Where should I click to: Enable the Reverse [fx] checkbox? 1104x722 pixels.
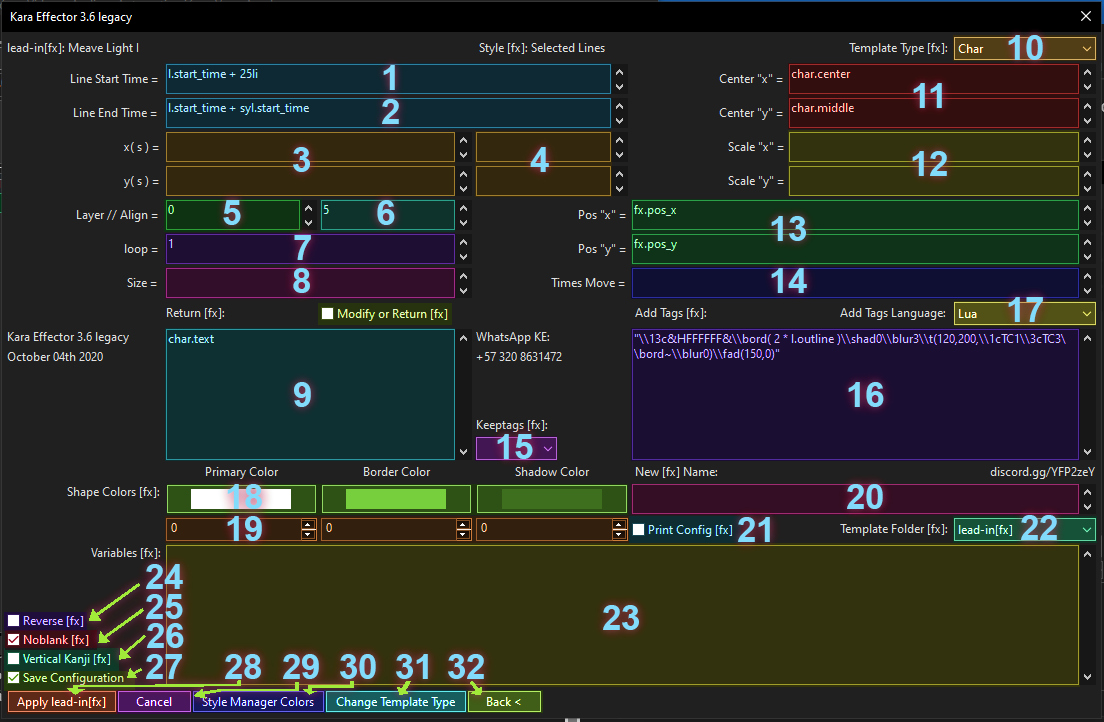point(14,621)
